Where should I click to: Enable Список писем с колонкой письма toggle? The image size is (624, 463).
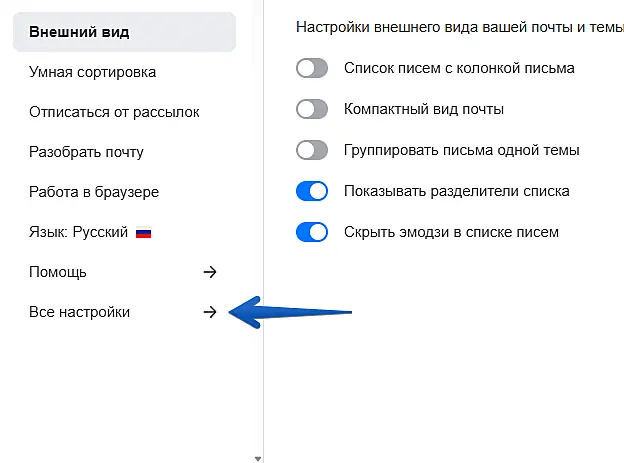[312, 68]
